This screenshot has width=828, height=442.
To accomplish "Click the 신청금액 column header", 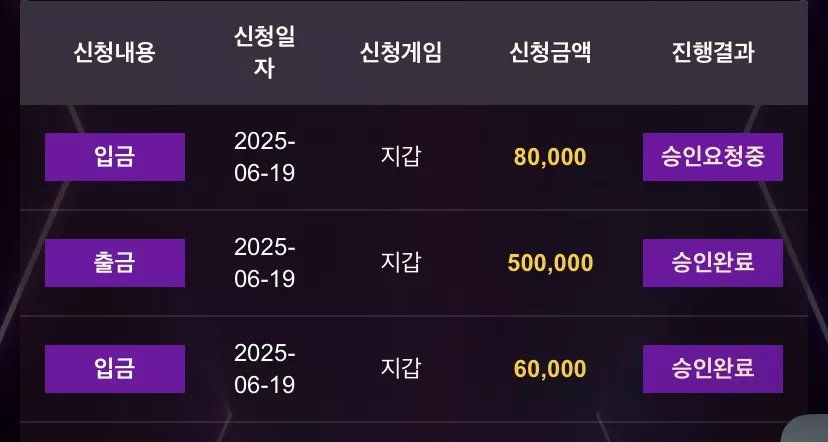I will point(550,52).
